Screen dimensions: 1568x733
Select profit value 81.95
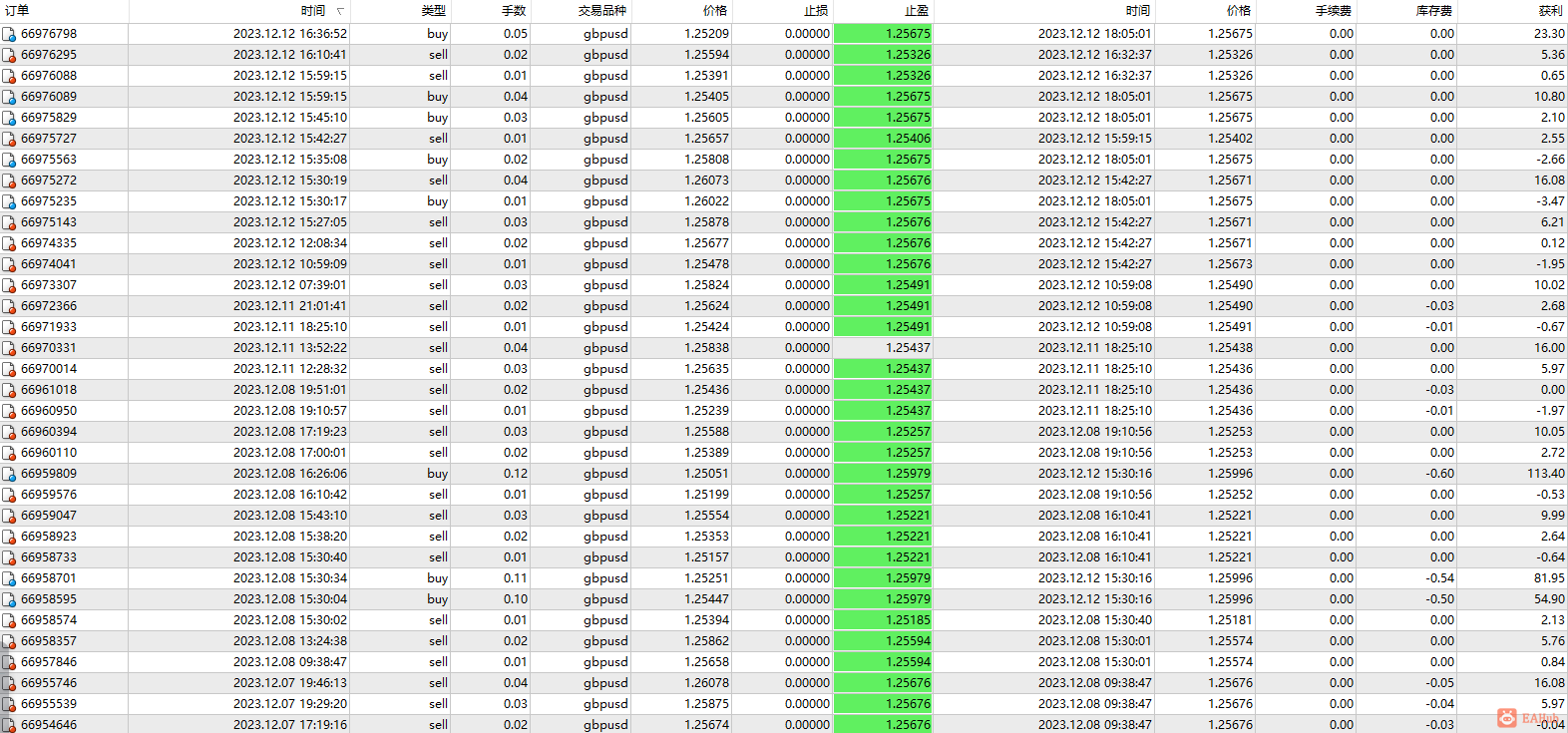1549,578
